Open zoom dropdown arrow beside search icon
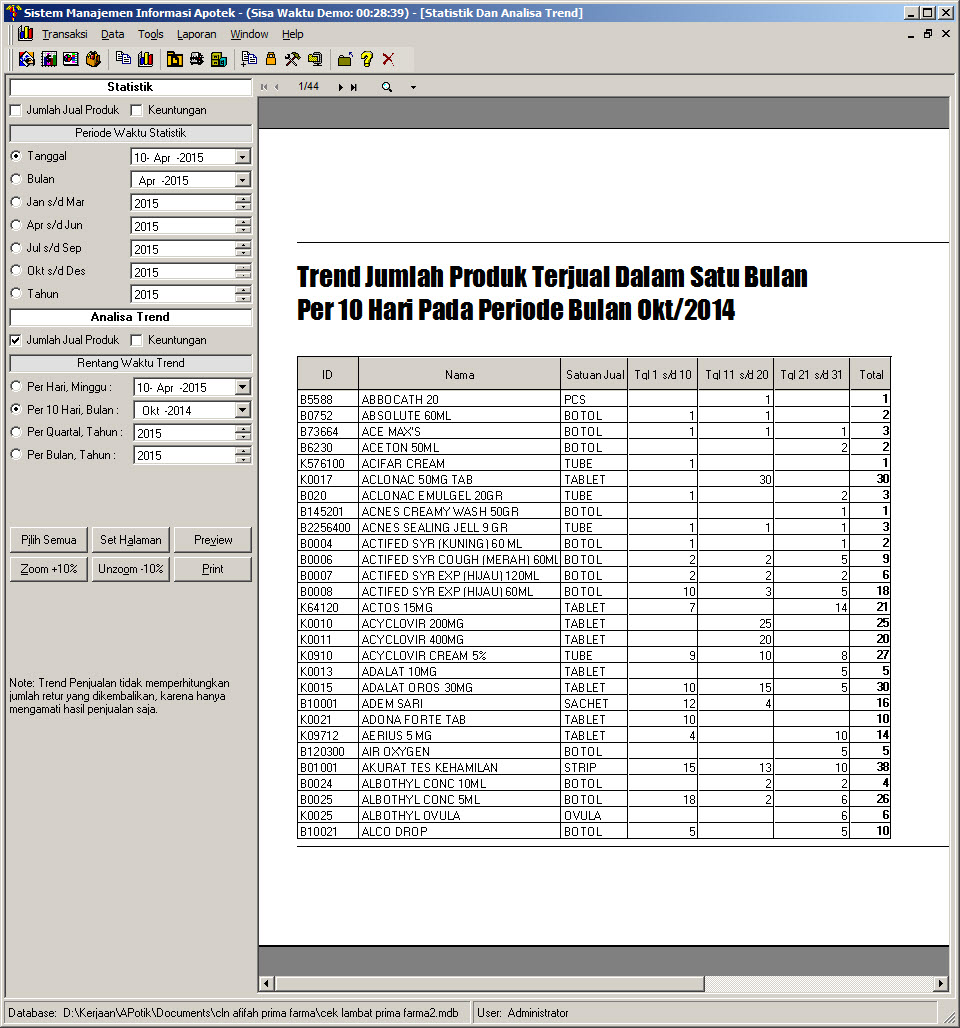This screenshot has width=960, height=1028. click(413, 87)
